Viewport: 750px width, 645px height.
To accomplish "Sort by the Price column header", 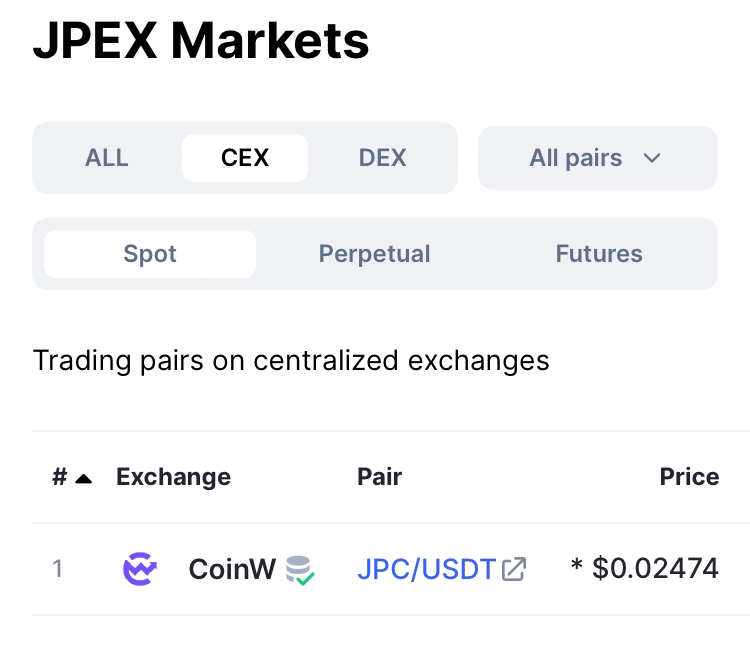I will pyautogui.click(x=689, y=476).
